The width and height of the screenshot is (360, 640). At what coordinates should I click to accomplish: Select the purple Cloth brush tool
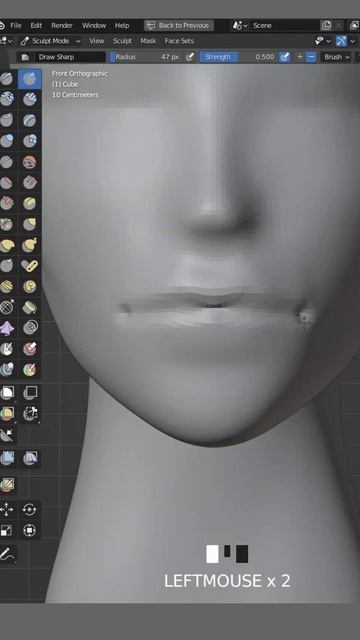pos(6,328)
